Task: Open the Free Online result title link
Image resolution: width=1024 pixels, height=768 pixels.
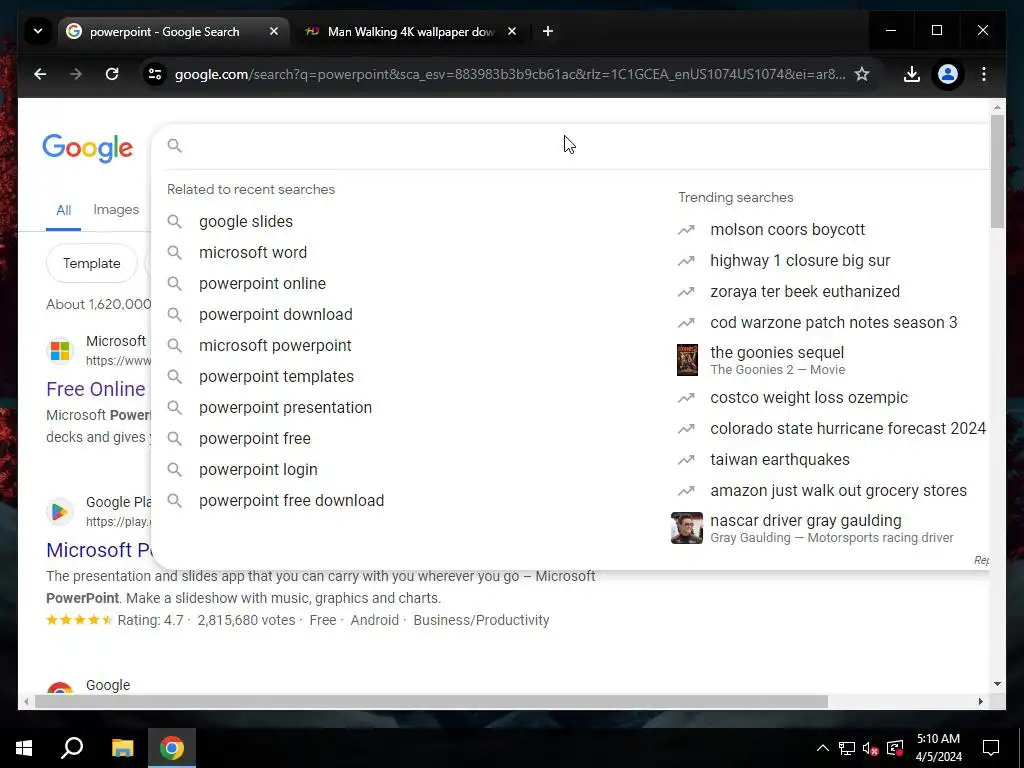Action: point(96,389)
